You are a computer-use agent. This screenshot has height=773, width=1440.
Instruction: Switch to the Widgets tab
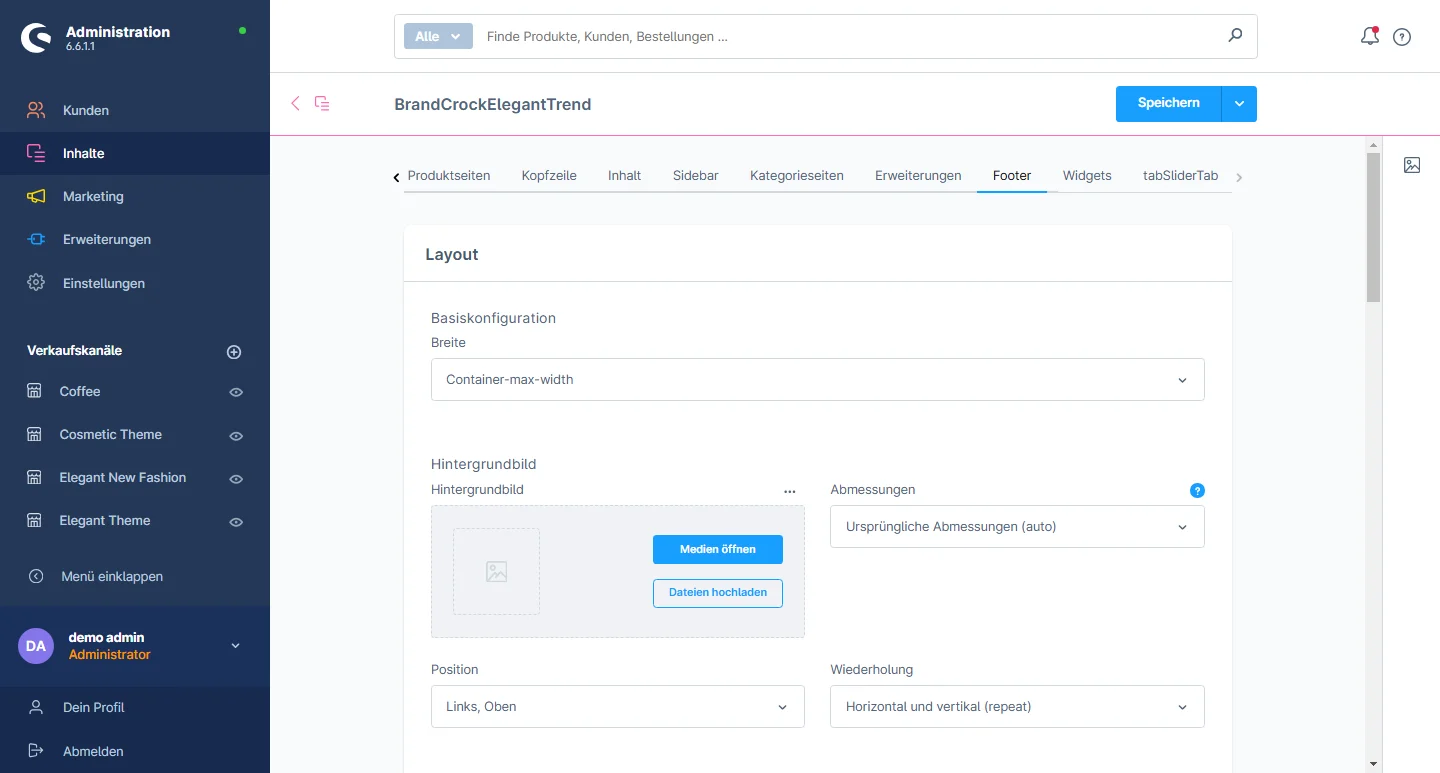click(1087, 175)
